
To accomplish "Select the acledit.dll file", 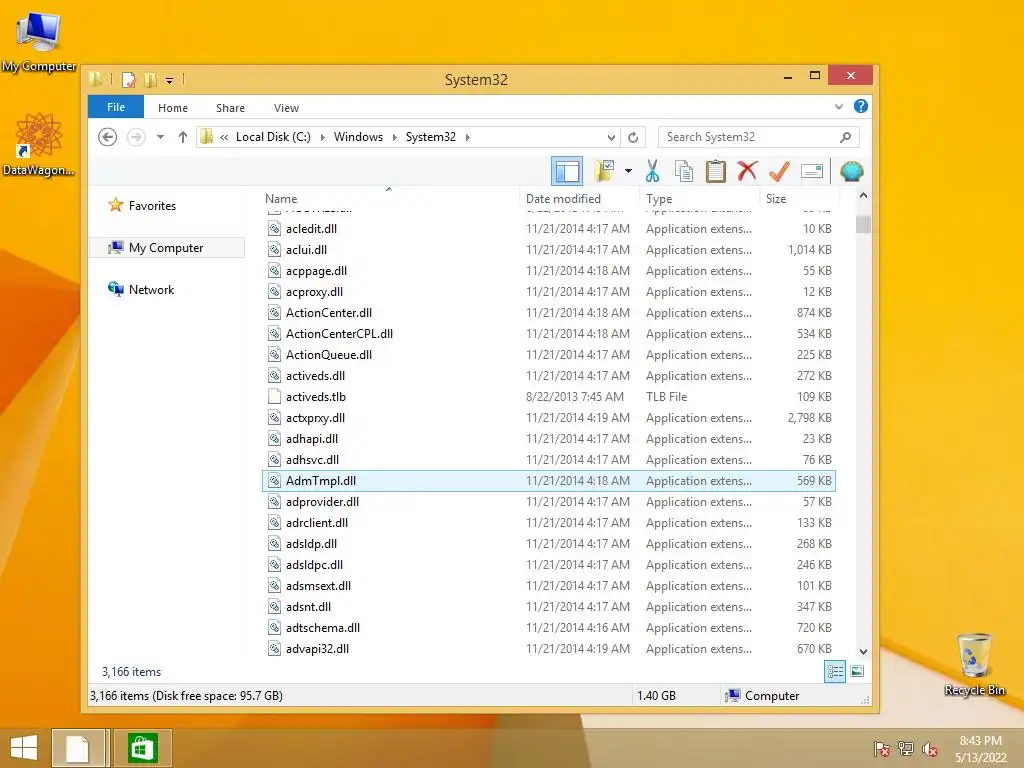I will [x=311, y=229].
